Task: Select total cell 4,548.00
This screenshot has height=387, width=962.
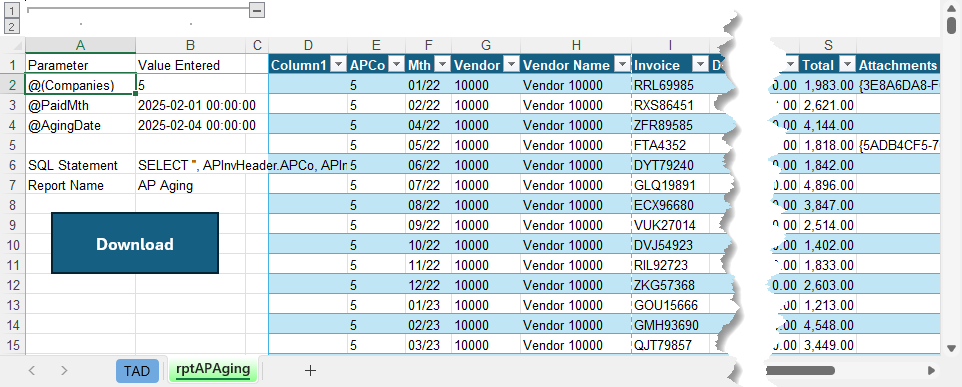Action: coord(828,325)
